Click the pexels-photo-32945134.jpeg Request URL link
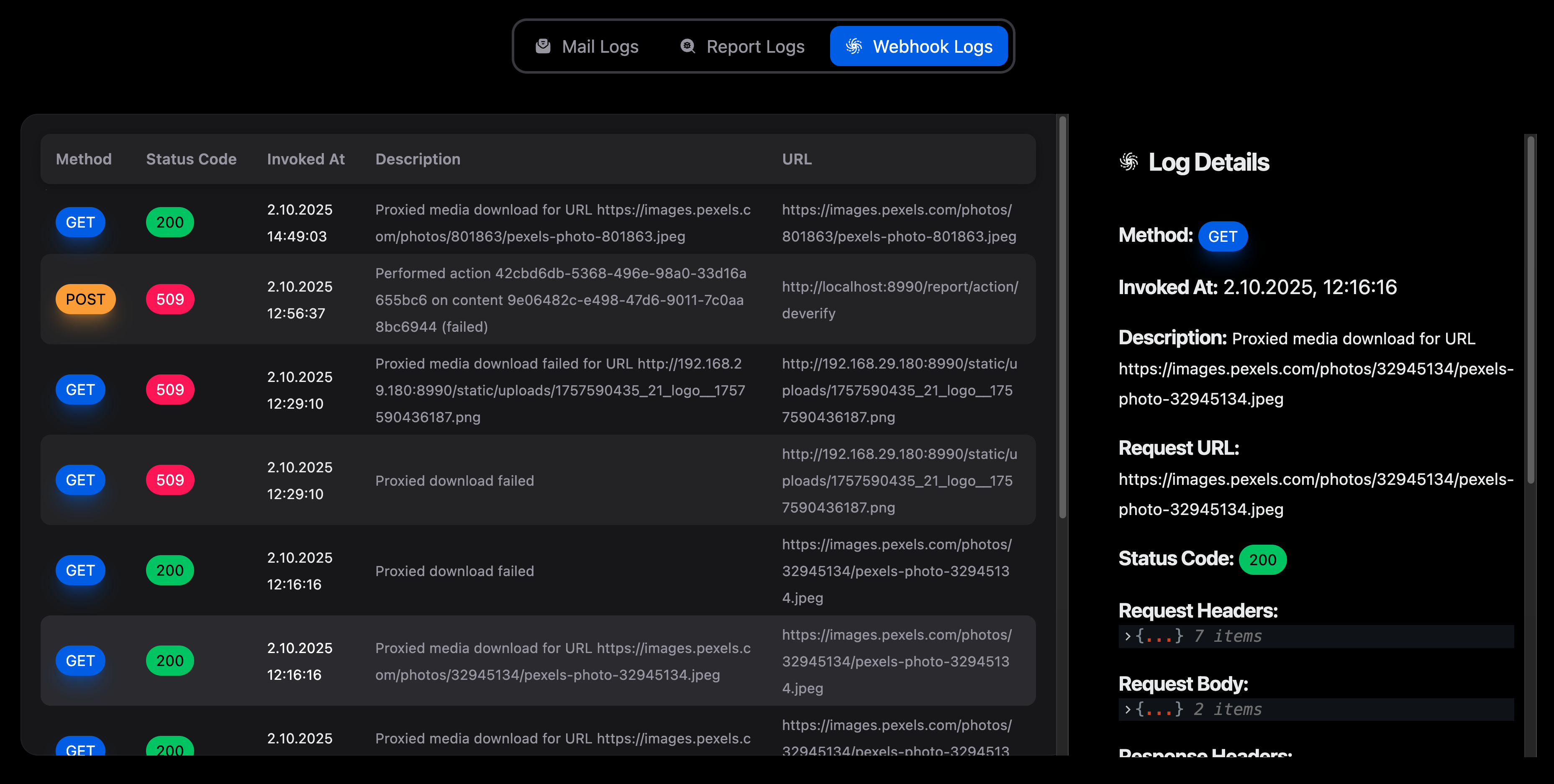The image size is (1554, 784). tap(1315, 494)
